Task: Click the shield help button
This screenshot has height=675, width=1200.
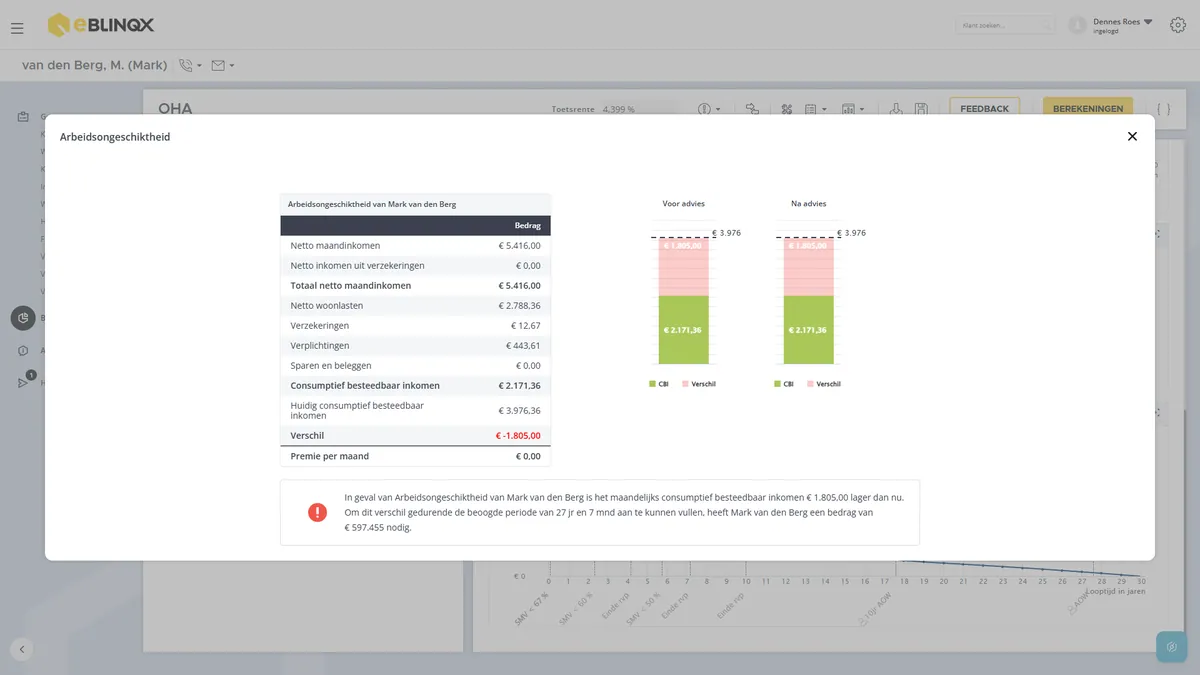Action: 1172,647
